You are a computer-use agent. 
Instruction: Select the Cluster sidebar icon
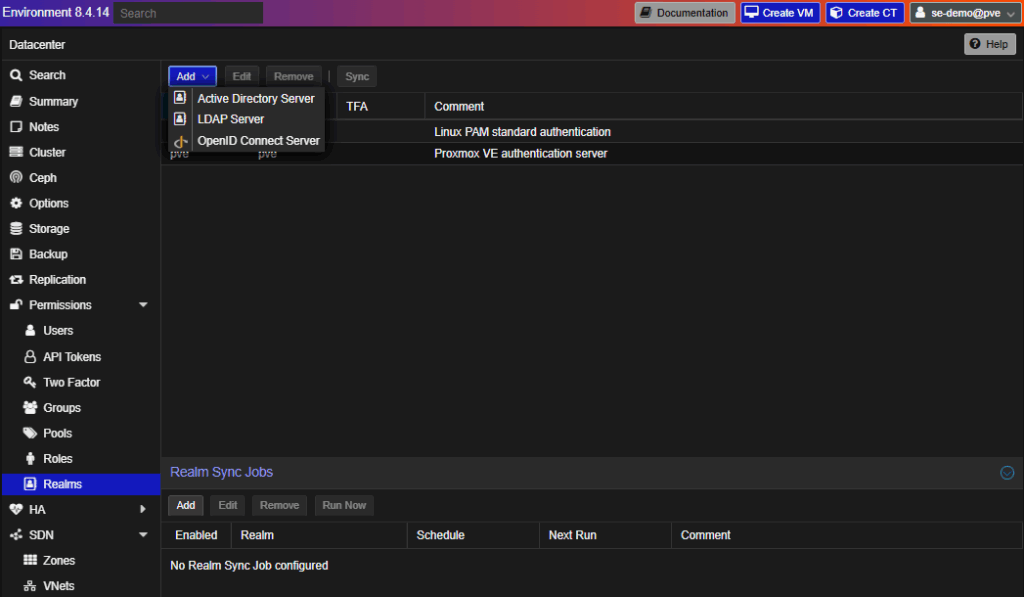(46, 152)
